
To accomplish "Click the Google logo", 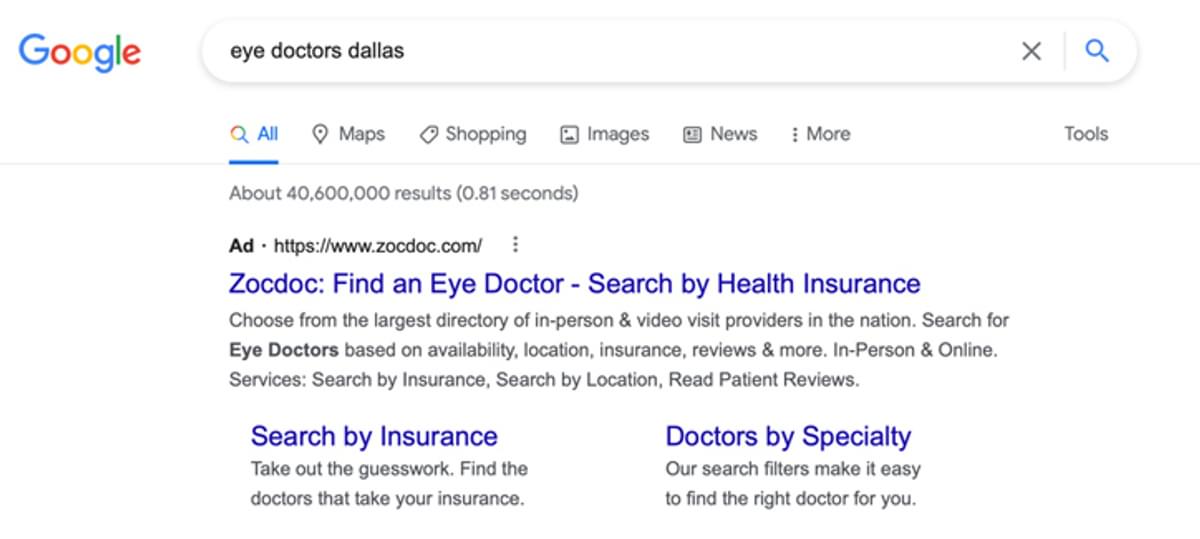I will click(x=80, y=51).
